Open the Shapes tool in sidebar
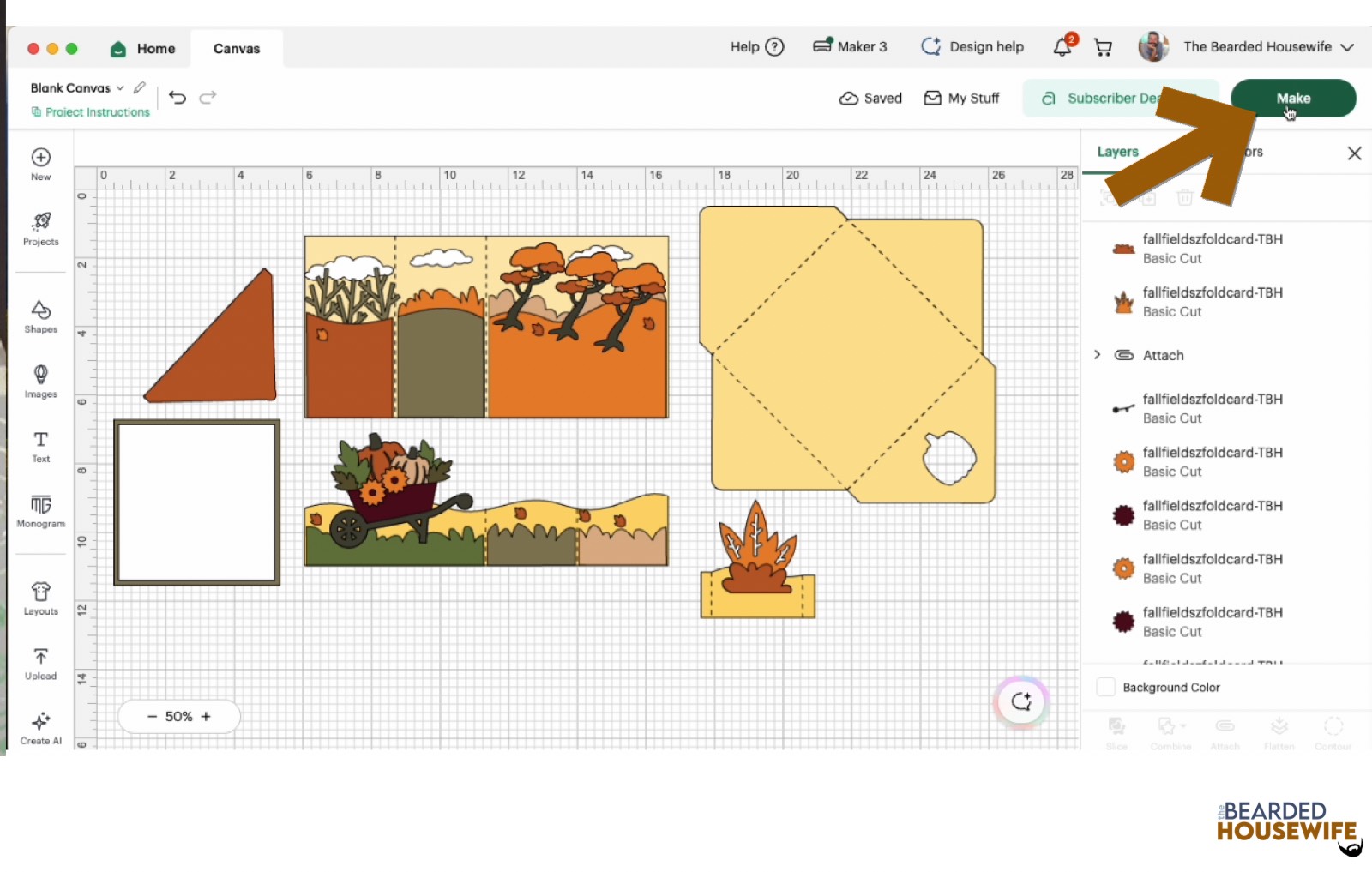Viewport: 1372px width, 872px height. click(x=40, y=316)
